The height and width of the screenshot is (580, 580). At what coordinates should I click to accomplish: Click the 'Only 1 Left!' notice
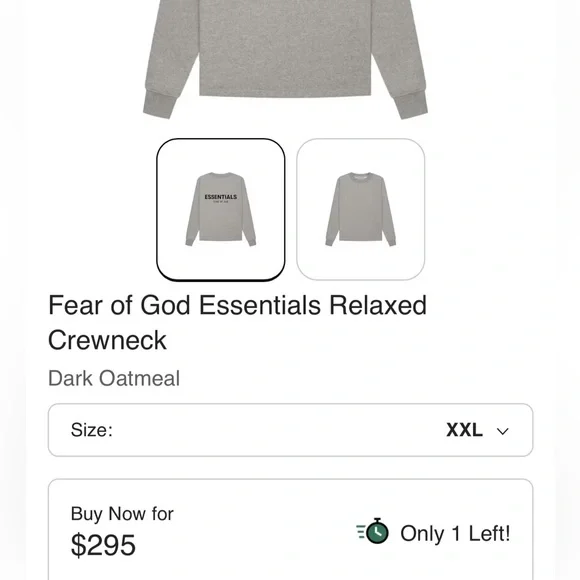tap(455, 533)
